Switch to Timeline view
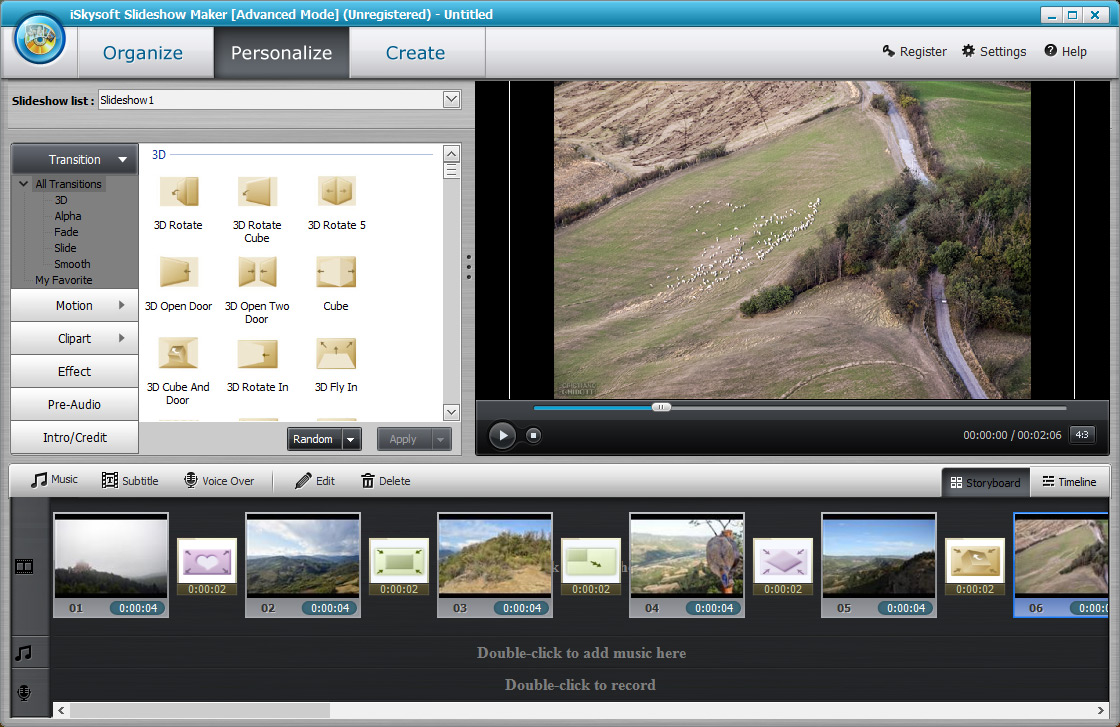Viewport: 1120px width, 727px height. point(1069,482)
